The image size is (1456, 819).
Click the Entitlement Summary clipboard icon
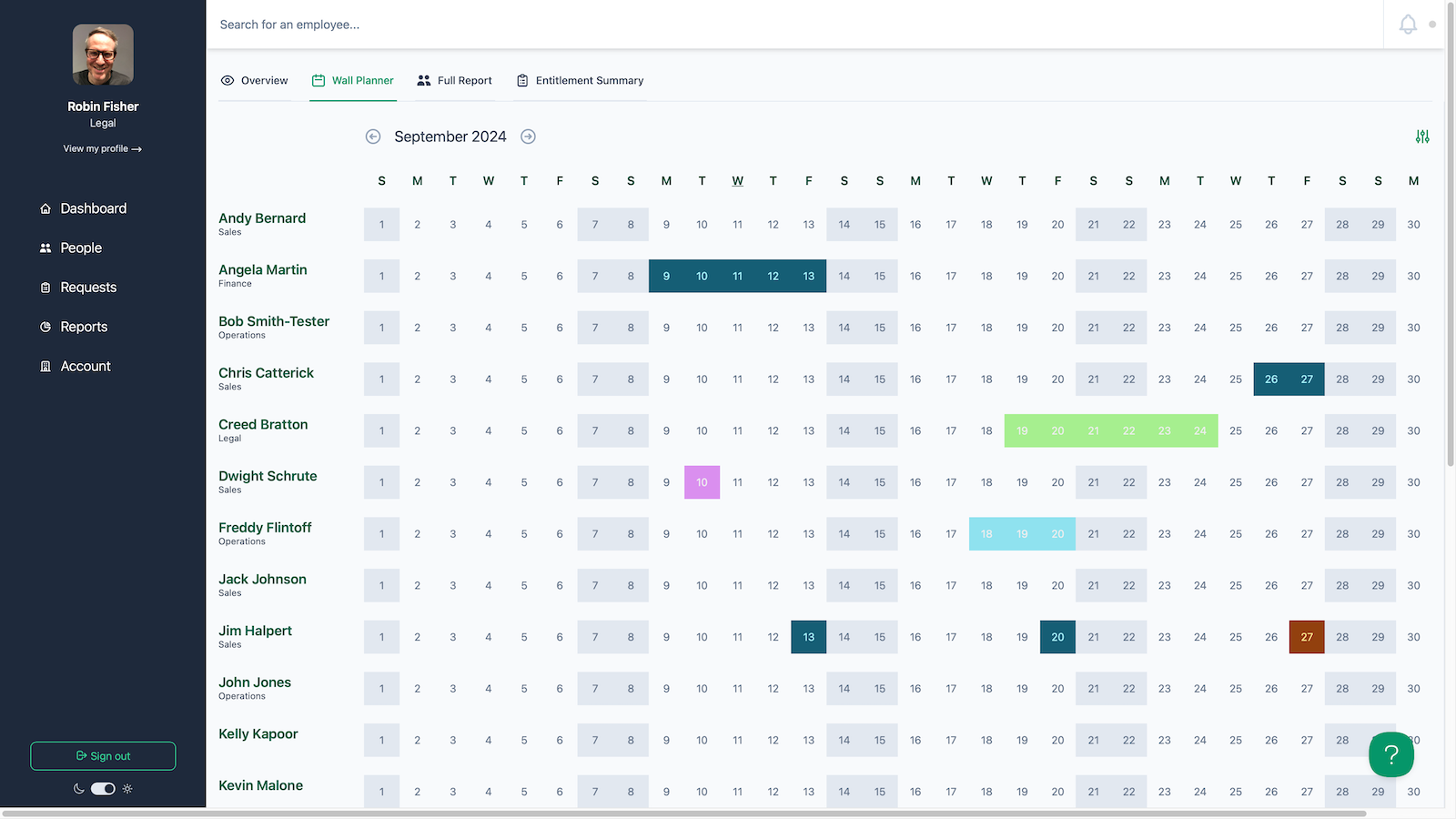[x=522, y=80]
